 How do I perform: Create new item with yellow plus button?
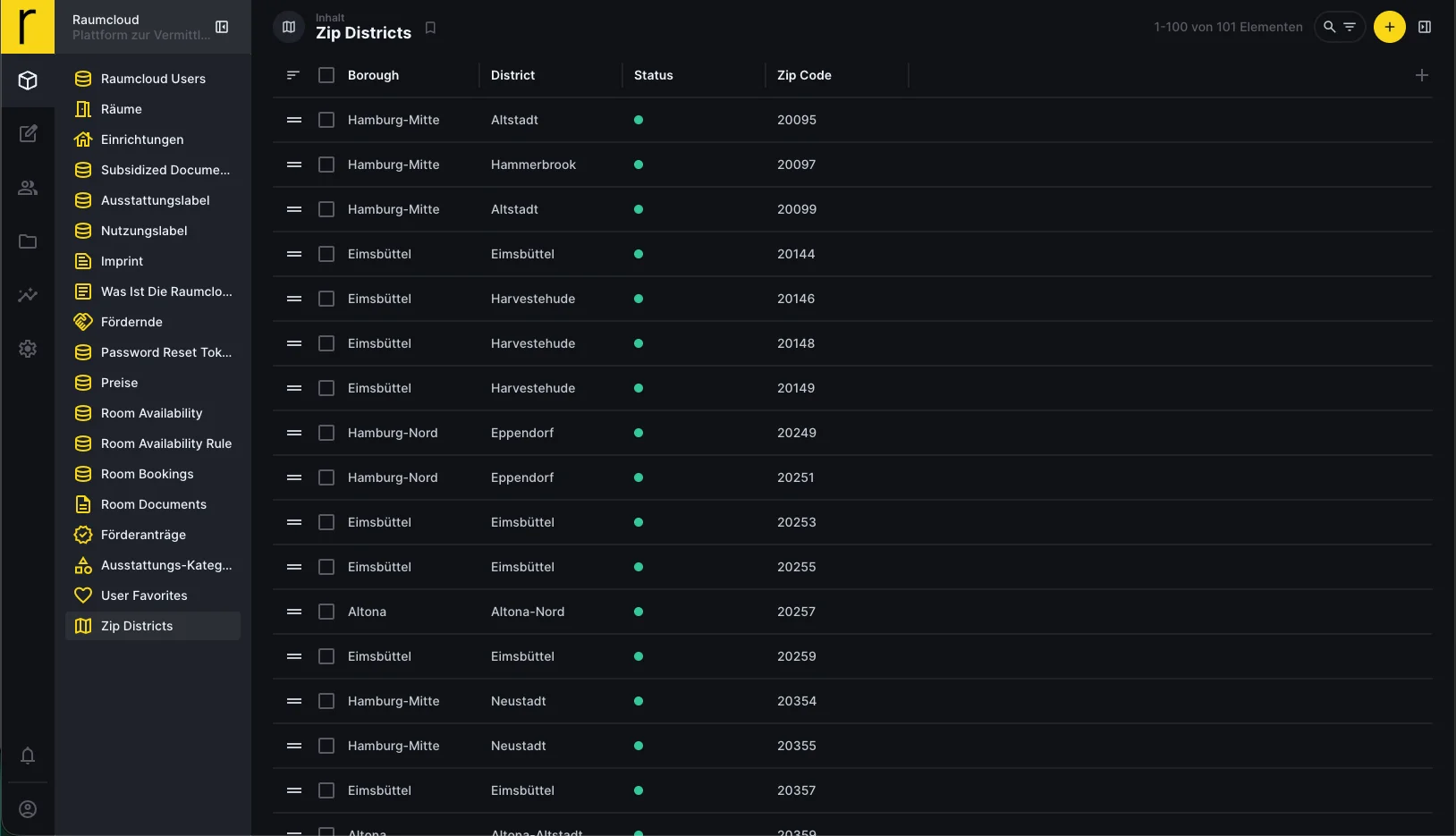tap(1390, 27)
